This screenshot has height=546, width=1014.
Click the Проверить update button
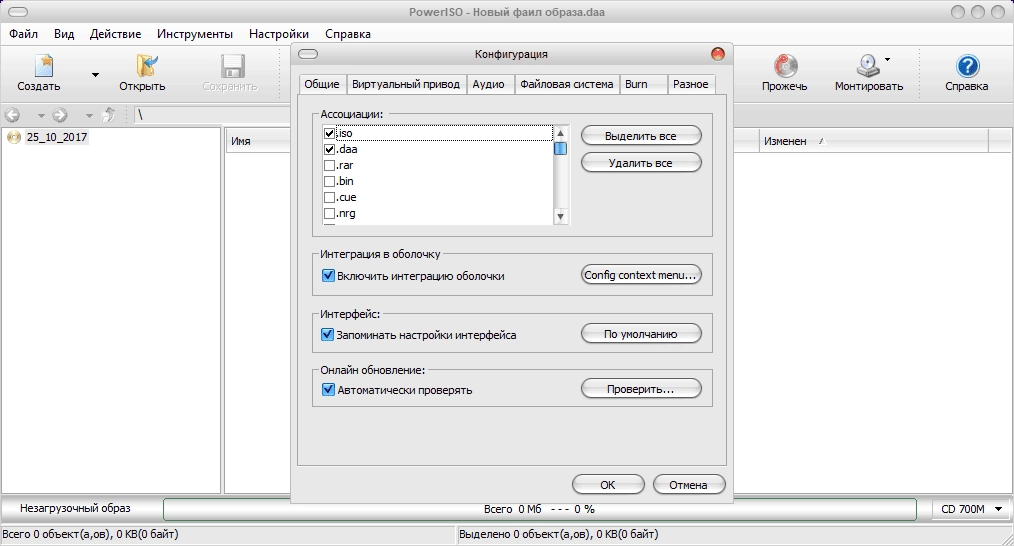tap(641, 389)
